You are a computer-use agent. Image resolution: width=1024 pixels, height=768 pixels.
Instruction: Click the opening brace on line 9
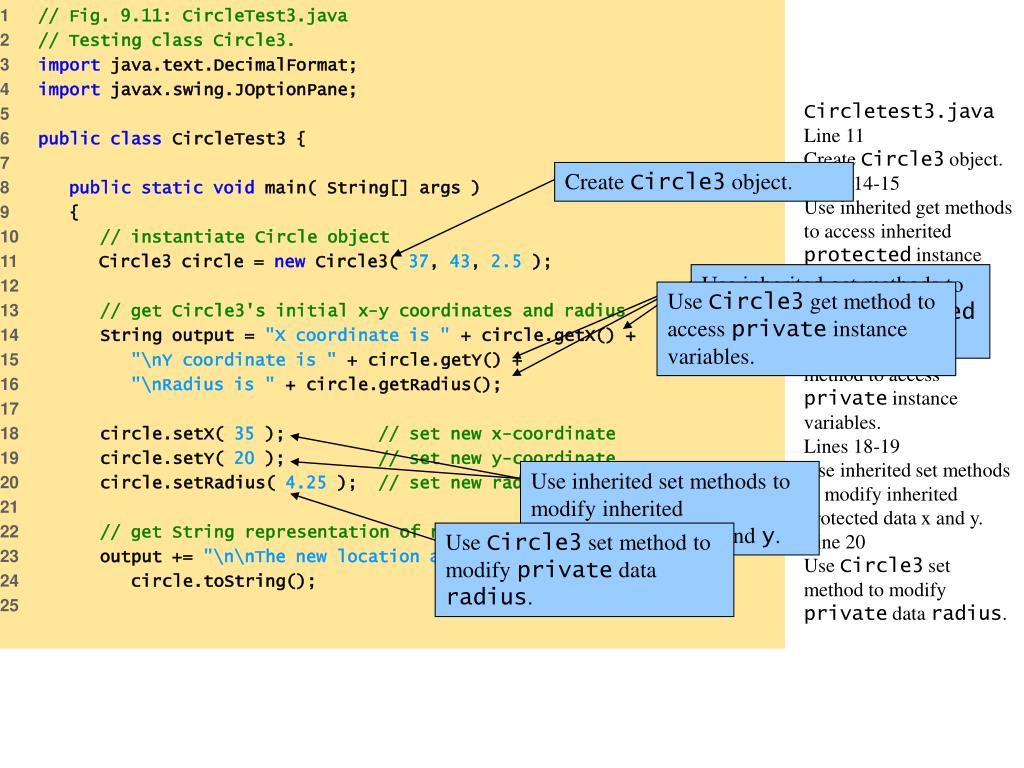[x=74, y=213]
